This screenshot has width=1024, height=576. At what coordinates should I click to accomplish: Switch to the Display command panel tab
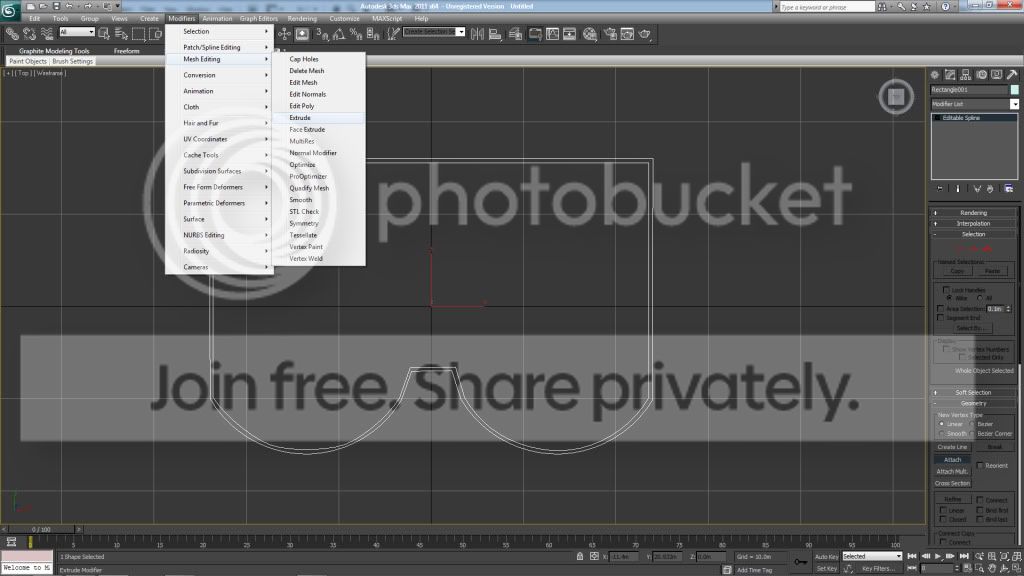click(997, 74)
